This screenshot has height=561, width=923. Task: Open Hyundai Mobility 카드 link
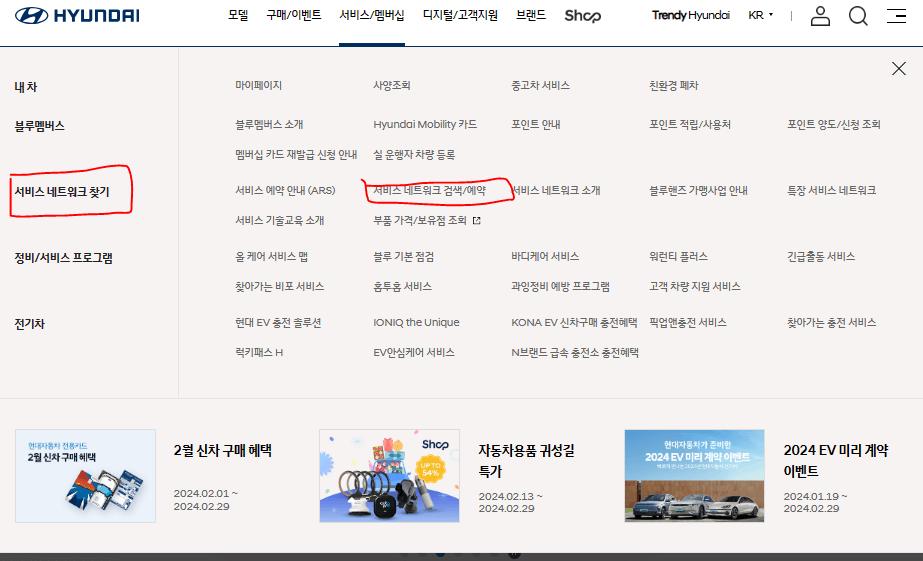coord(425,124)
